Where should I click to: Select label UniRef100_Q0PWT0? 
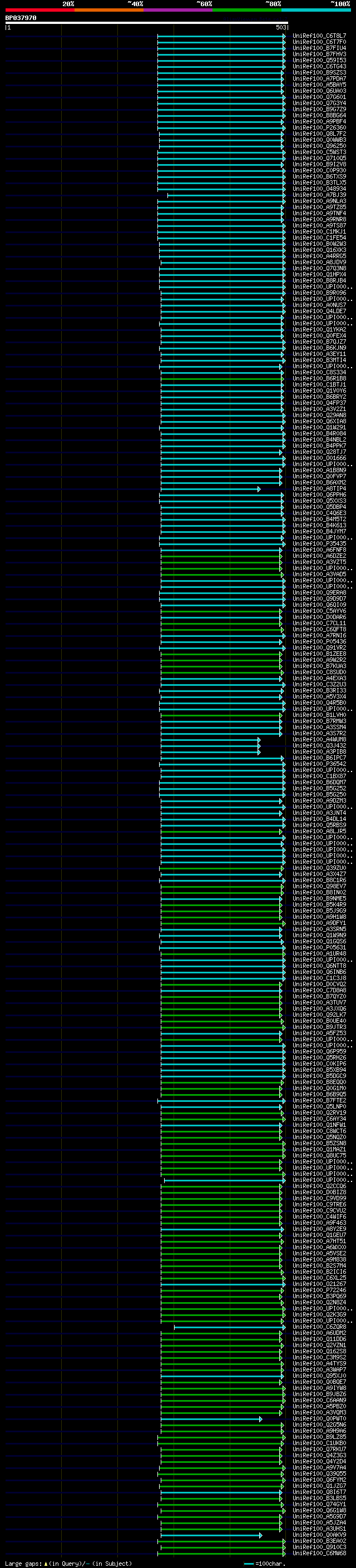319,1418
